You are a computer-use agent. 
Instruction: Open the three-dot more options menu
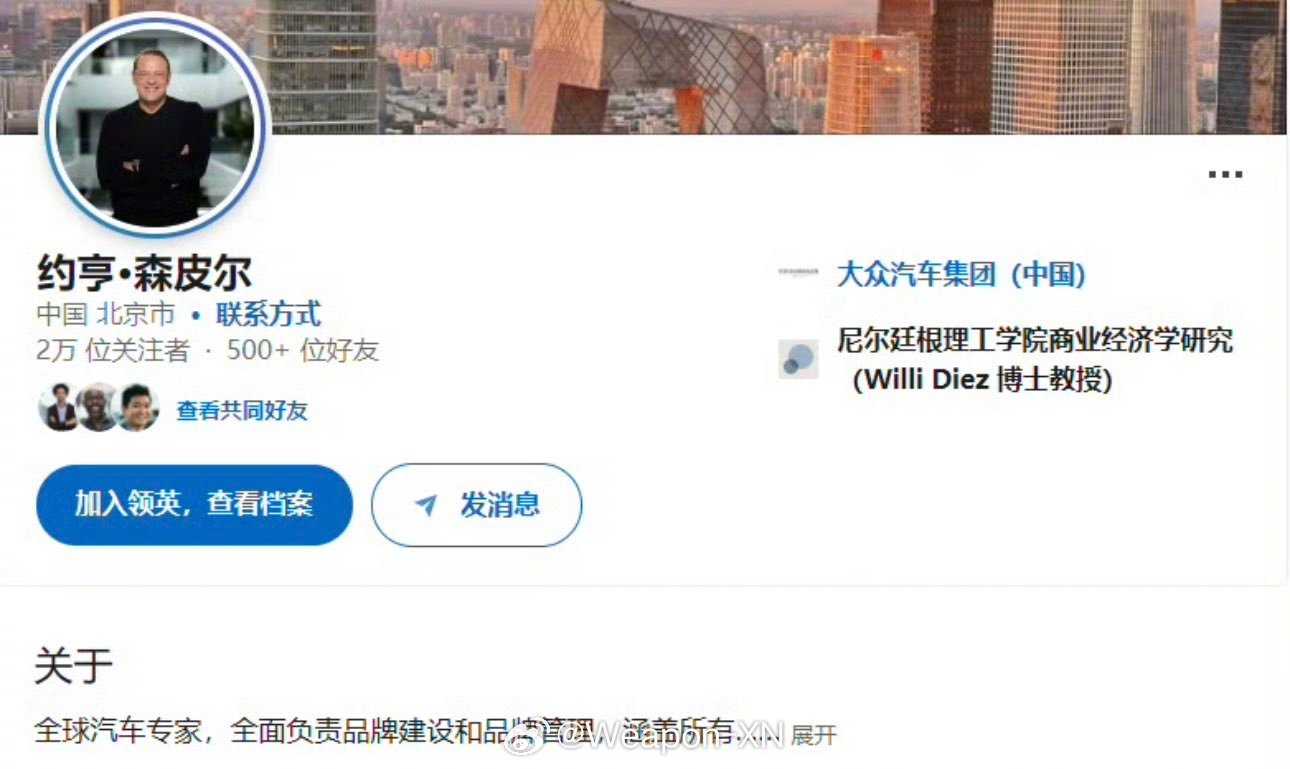pyautogui.click(x=1225, y=174)
